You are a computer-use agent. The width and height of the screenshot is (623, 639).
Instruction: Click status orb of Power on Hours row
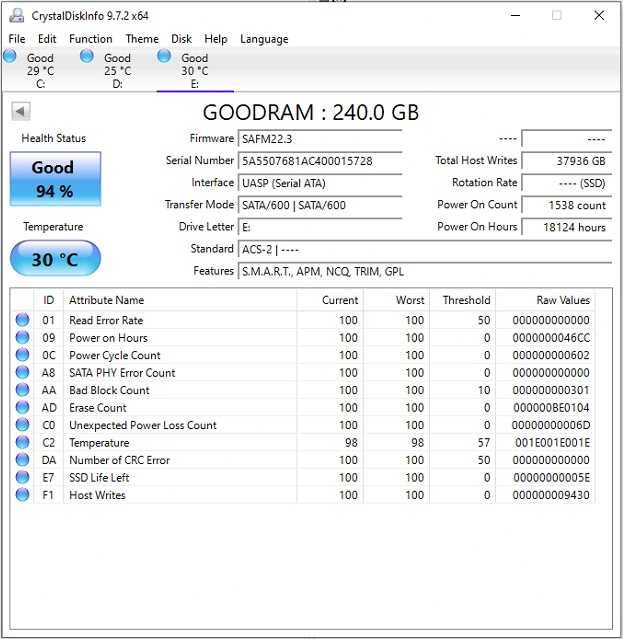(x=22, y=337)
